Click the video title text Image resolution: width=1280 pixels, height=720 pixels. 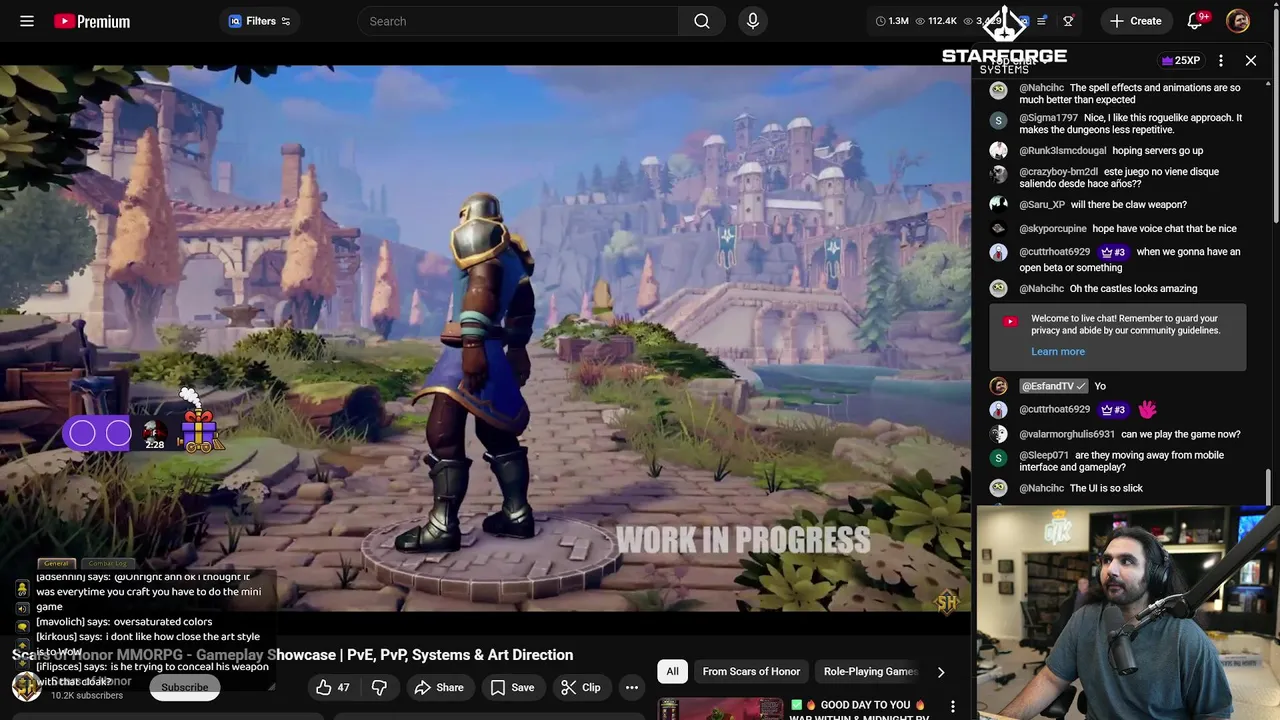(292, 655)
